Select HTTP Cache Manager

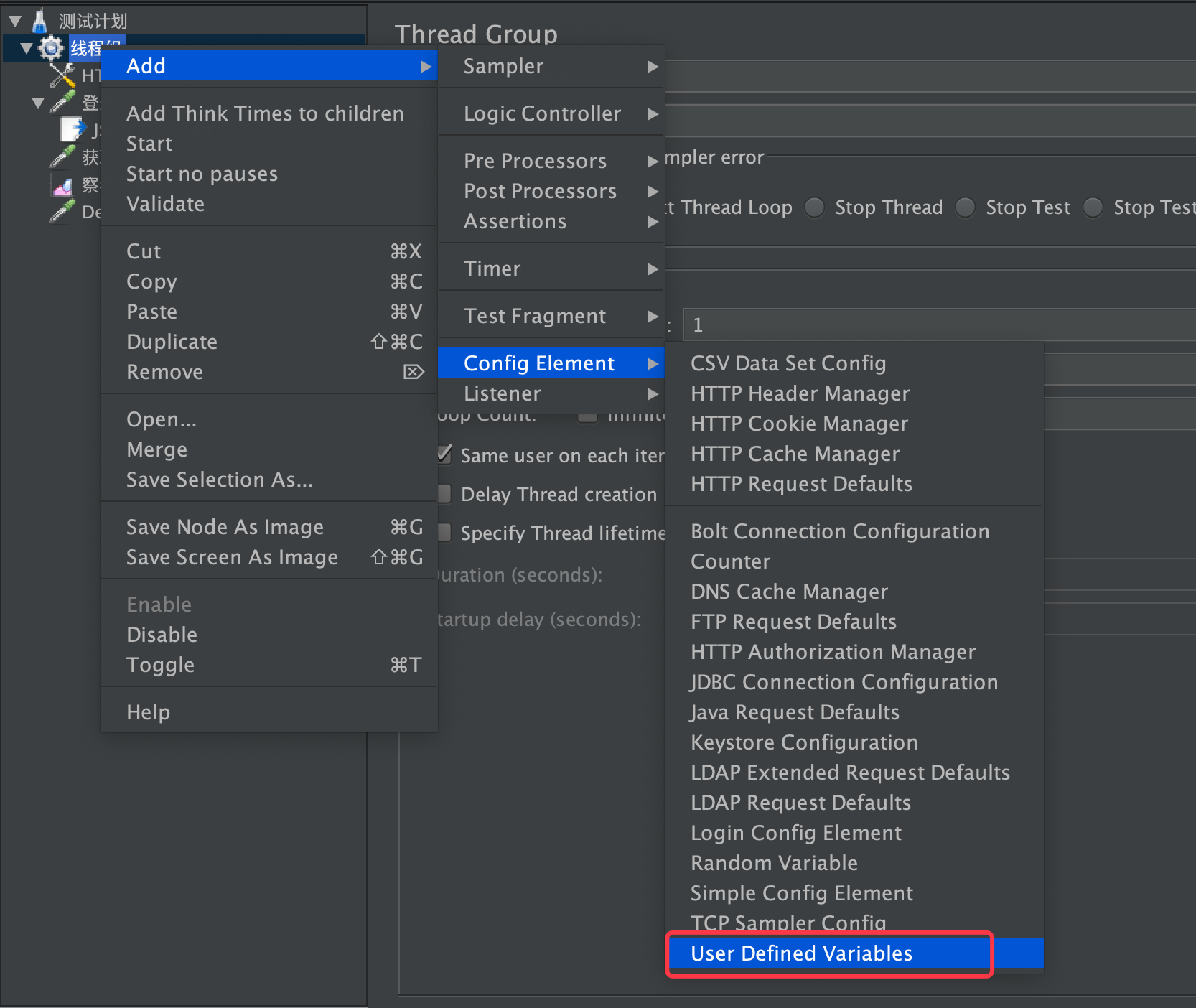[854, 454]
